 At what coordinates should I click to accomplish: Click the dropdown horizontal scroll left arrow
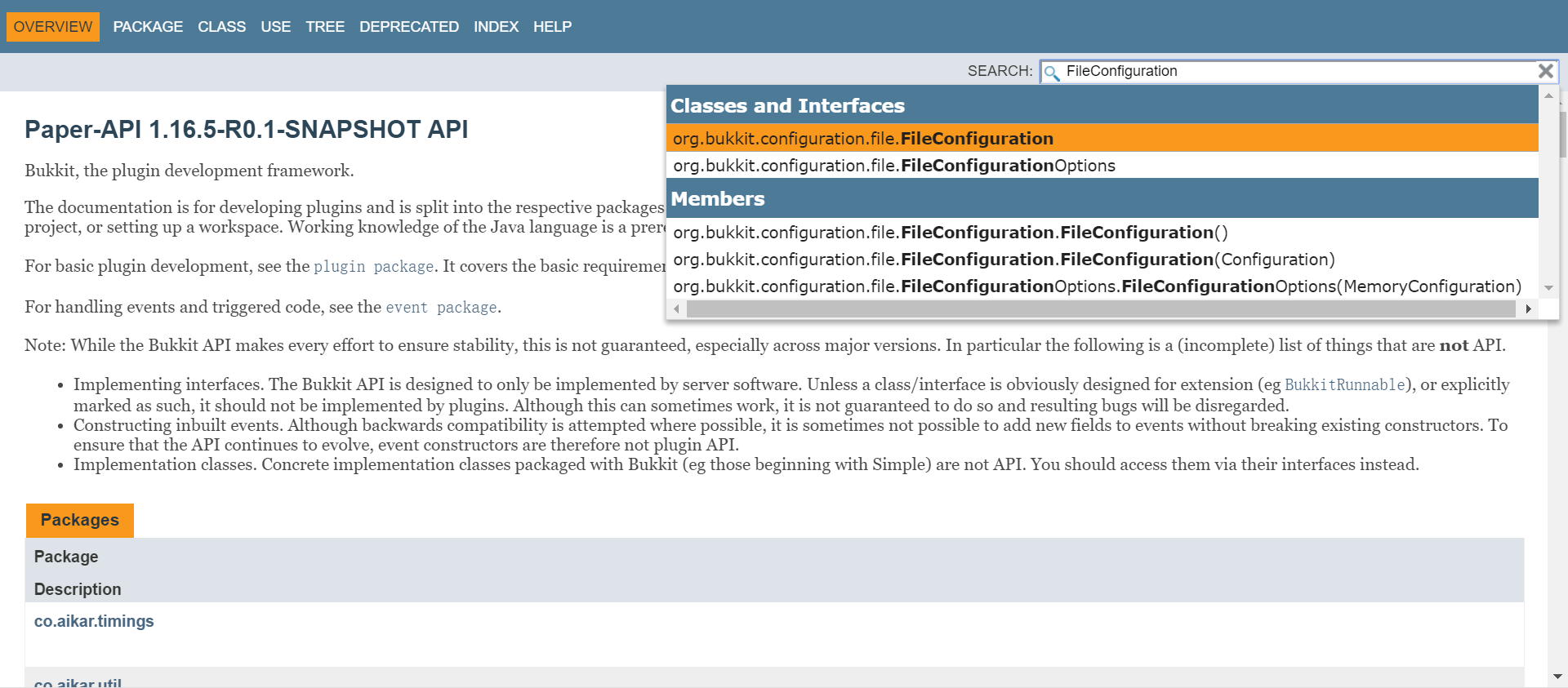[x=676, y=309]
